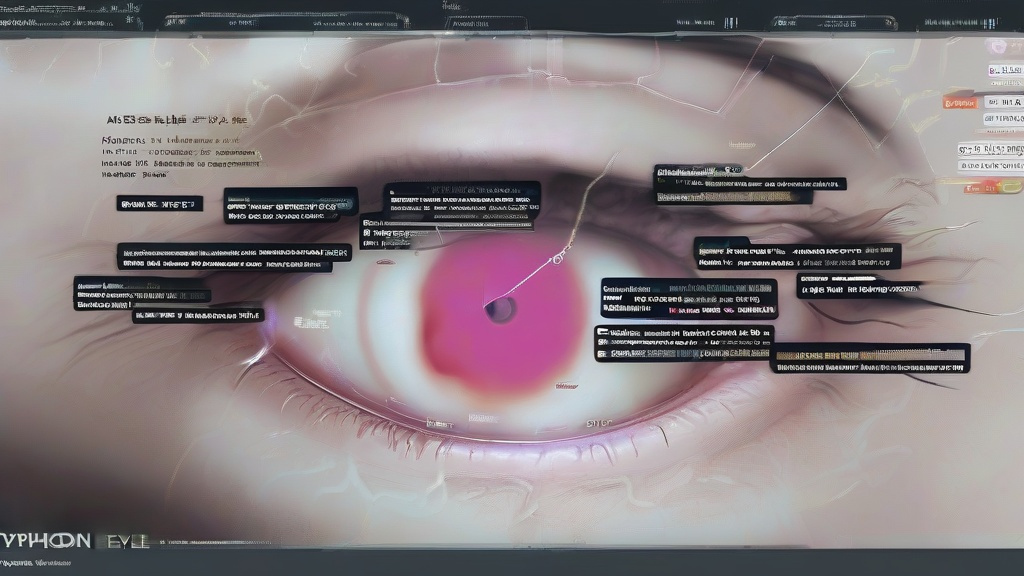The image size is (1024, 576).
Task: Select the center-left segment of the top bar
Action: pos(286,20)
